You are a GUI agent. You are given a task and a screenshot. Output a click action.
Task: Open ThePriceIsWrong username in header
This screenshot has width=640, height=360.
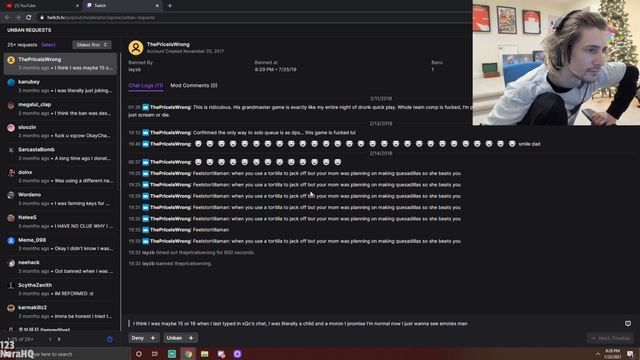click(x=168, y=44)
